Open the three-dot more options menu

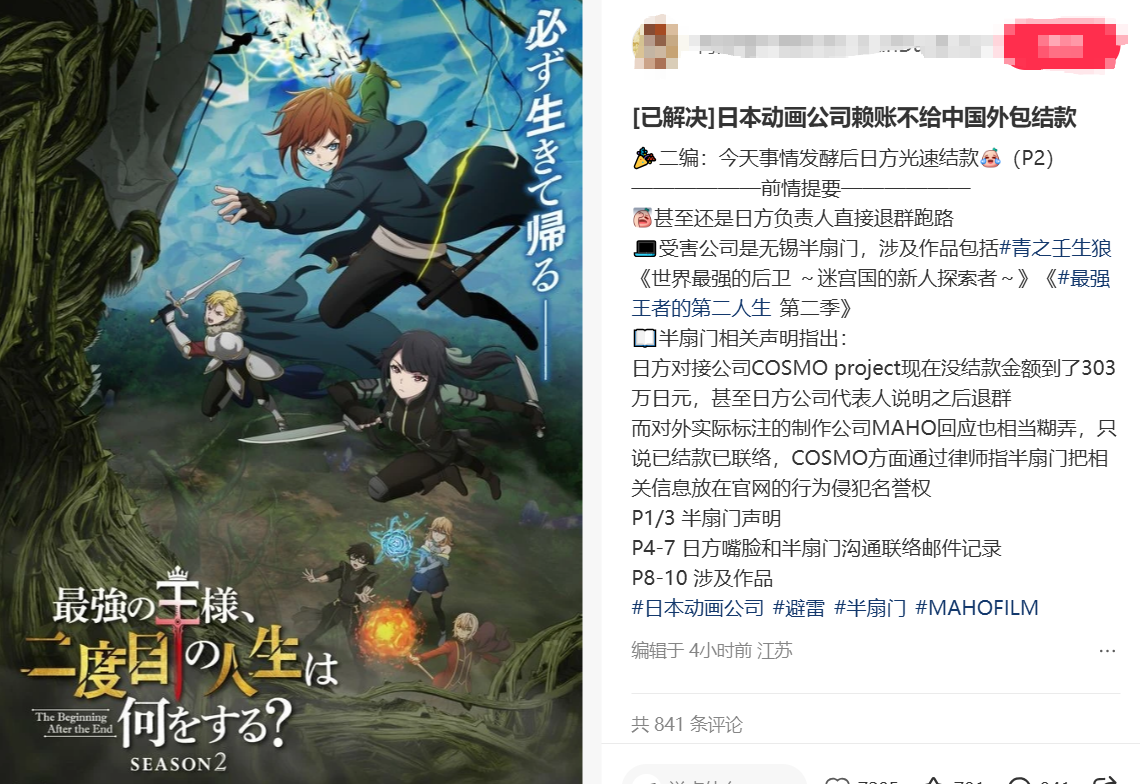pos(1107,650)
